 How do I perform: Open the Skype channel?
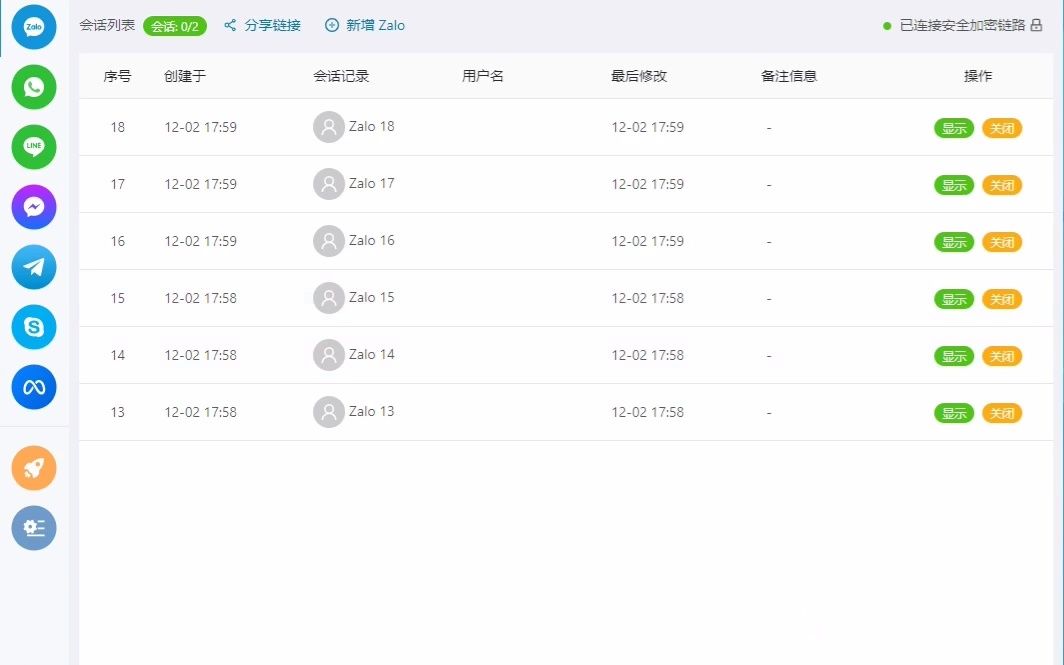point(33,327)
